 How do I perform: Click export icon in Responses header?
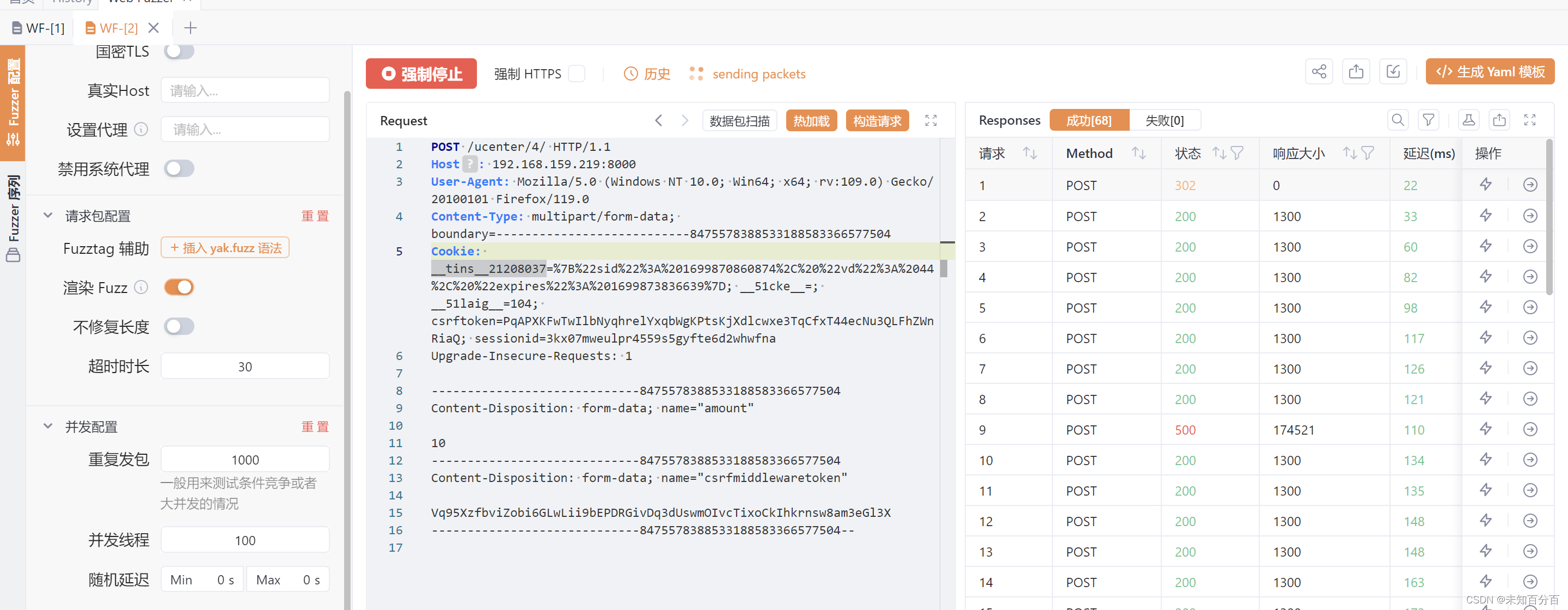pyautogui.click(x=1499, y=120)
